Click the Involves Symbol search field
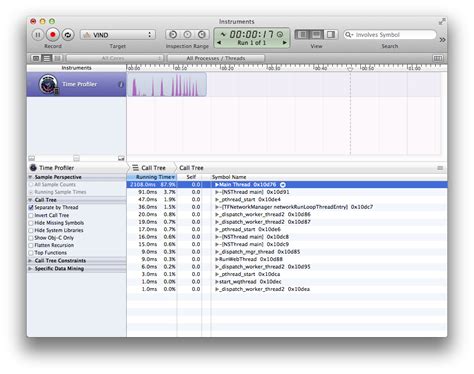 390,35
